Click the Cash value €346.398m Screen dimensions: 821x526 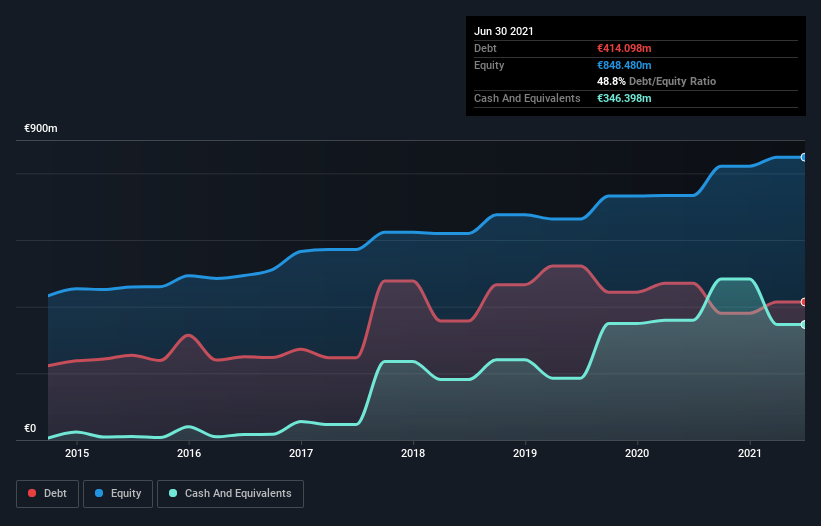point(624,98)
